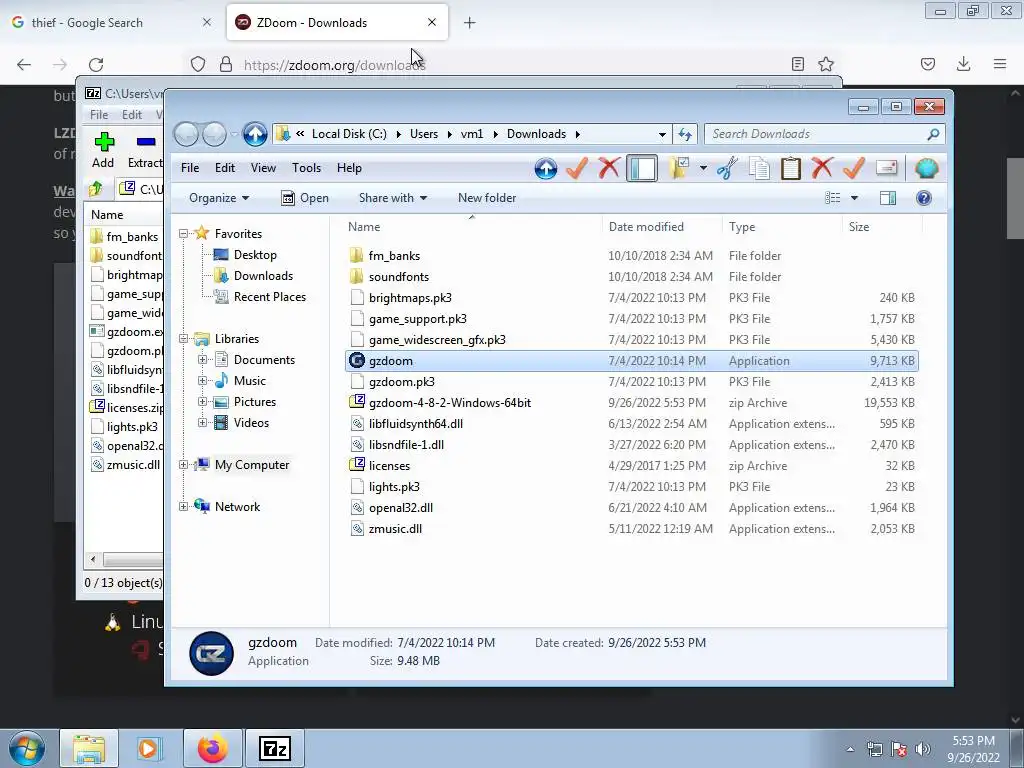Click the folder options icon with the checkbox

point(679,168)
